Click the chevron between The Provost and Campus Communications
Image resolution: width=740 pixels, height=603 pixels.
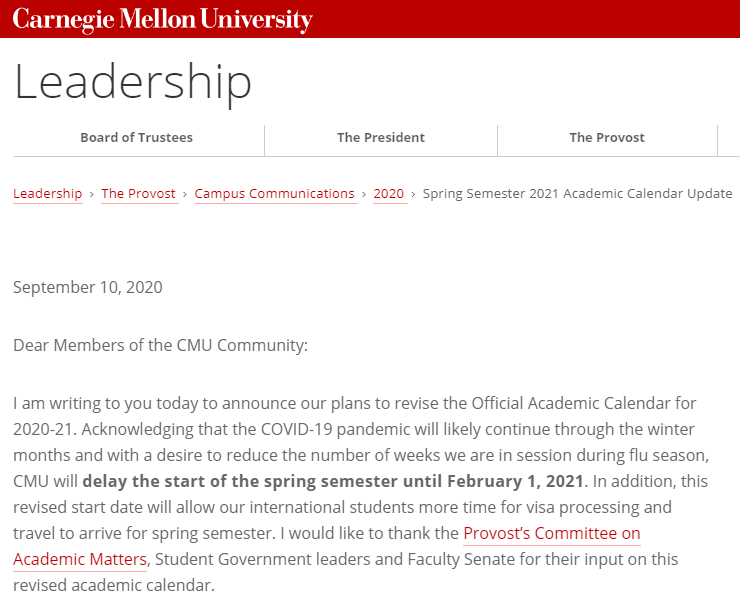[185, 194]
